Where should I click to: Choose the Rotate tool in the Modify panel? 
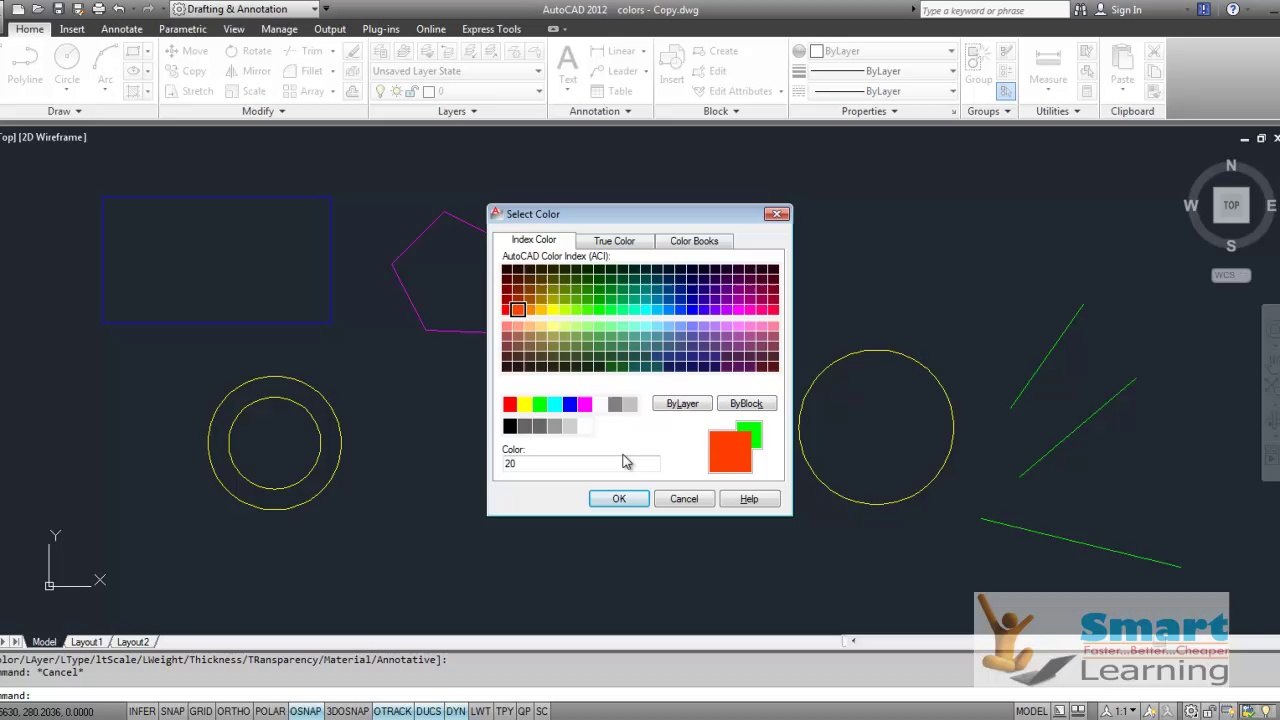pos(248,51)
